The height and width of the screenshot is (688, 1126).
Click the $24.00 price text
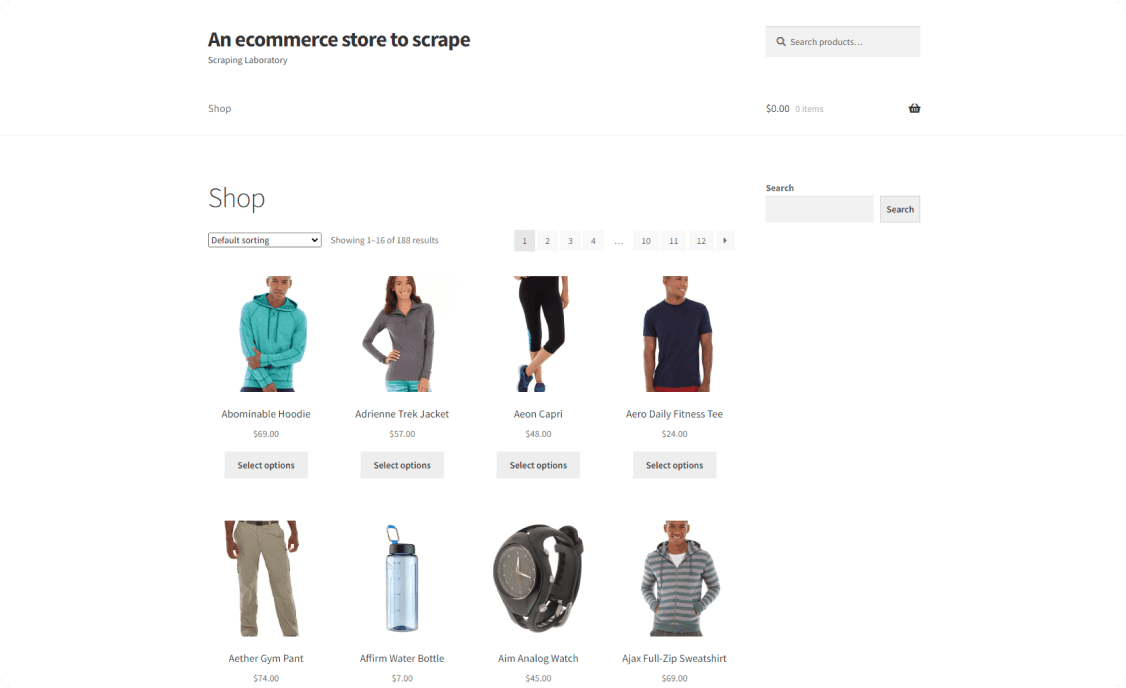coord(674,434)
